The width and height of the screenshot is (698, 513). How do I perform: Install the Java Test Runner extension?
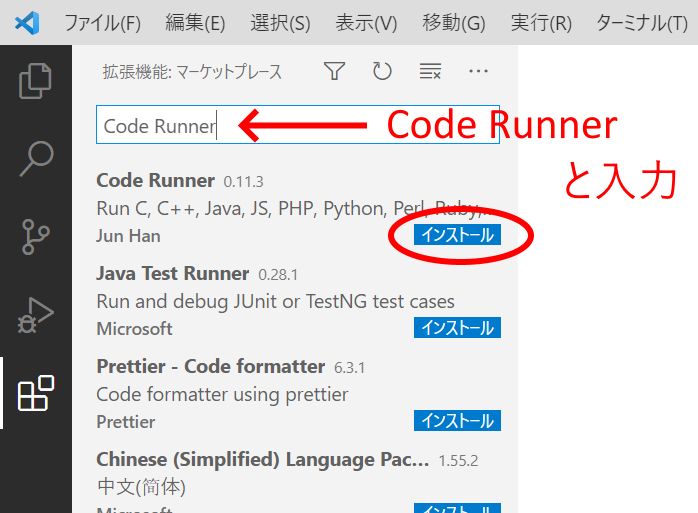pyautogui.click(x=457, y=328)
